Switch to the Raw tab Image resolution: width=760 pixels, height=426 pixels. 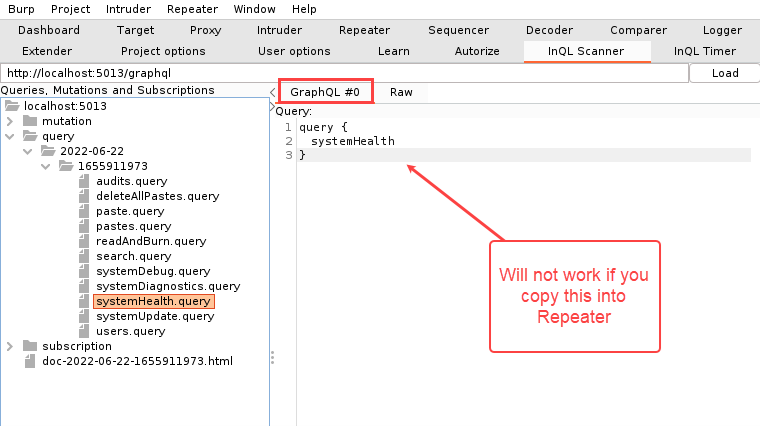(401, 92)
